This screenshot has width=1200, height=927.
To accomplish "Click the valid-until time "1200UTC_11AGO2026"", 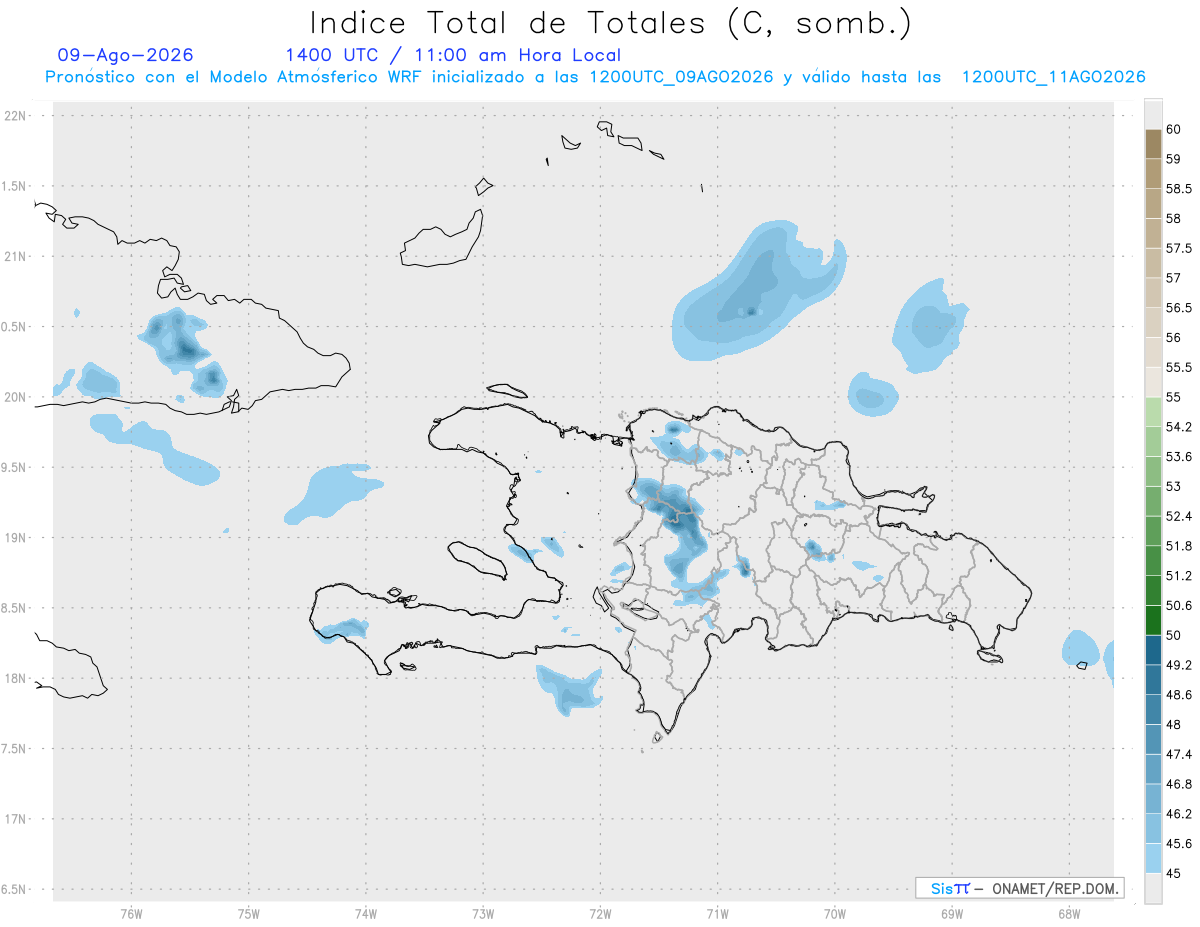I will tap(1053, 77).
